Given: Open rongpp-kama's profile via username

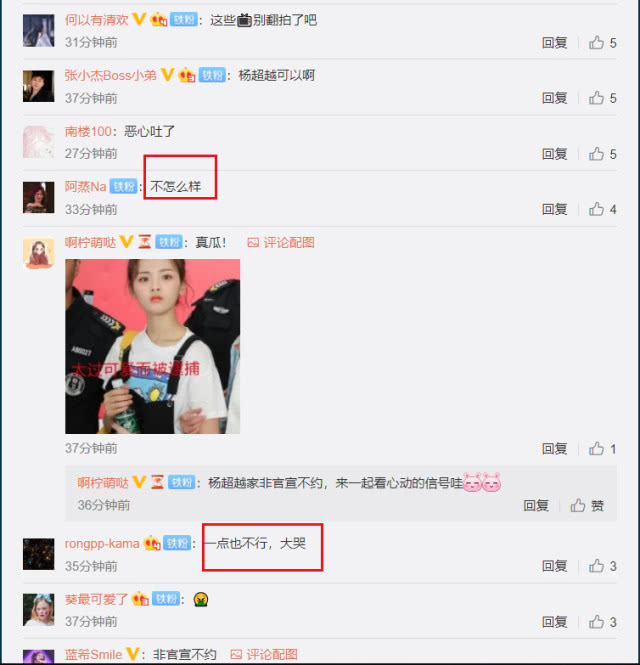Looking at the screenshot, I should (x=102, y=544).
